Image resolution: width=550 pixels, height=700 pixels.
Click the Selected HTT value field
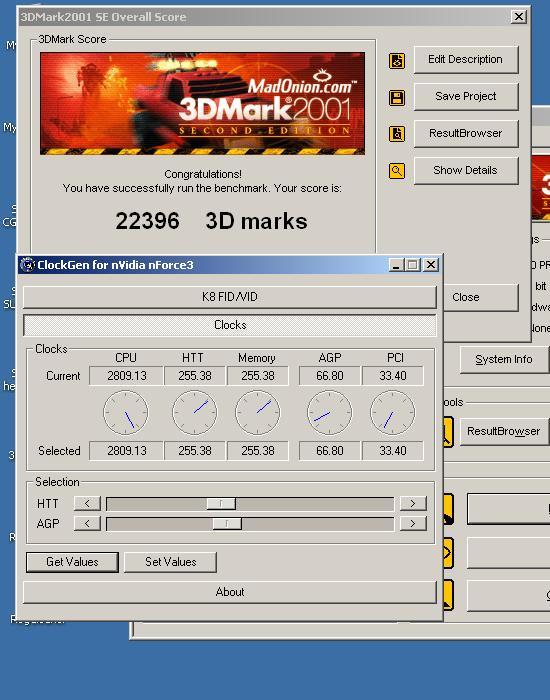(x=195, y=451)
